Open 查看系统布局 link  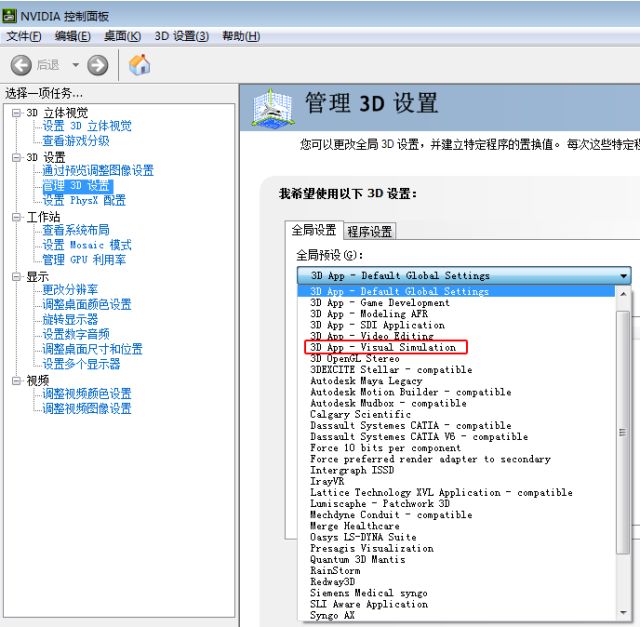(x=76, y=230)
